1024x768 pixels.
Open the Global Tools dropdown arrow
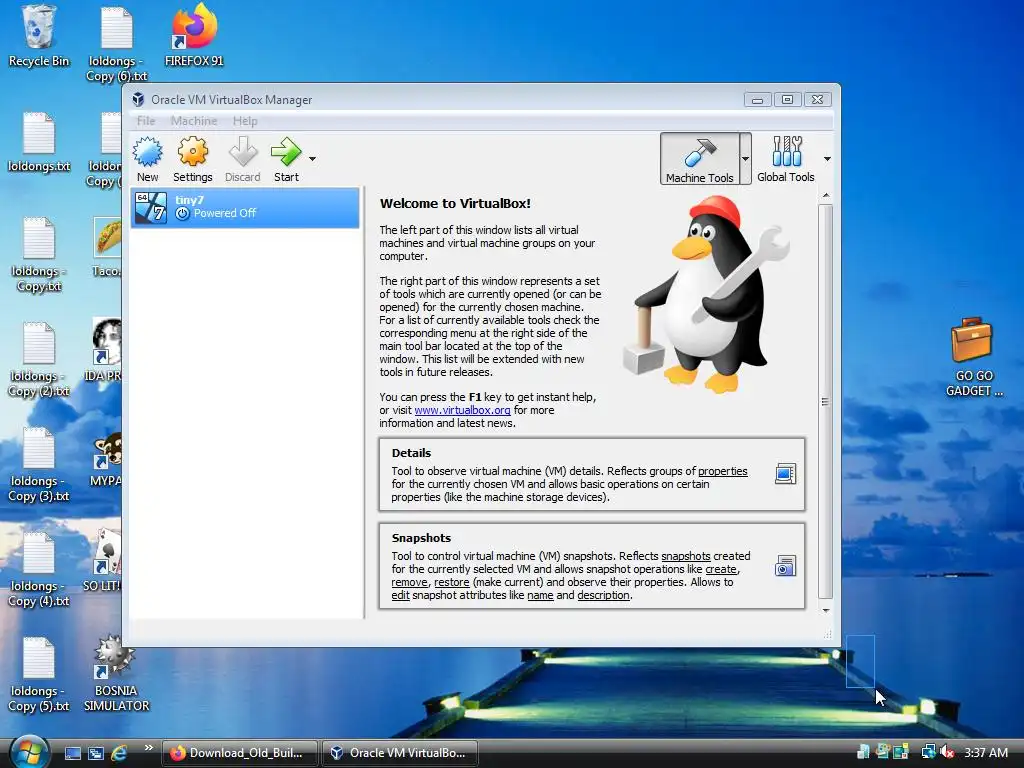(x=827, y=159)
